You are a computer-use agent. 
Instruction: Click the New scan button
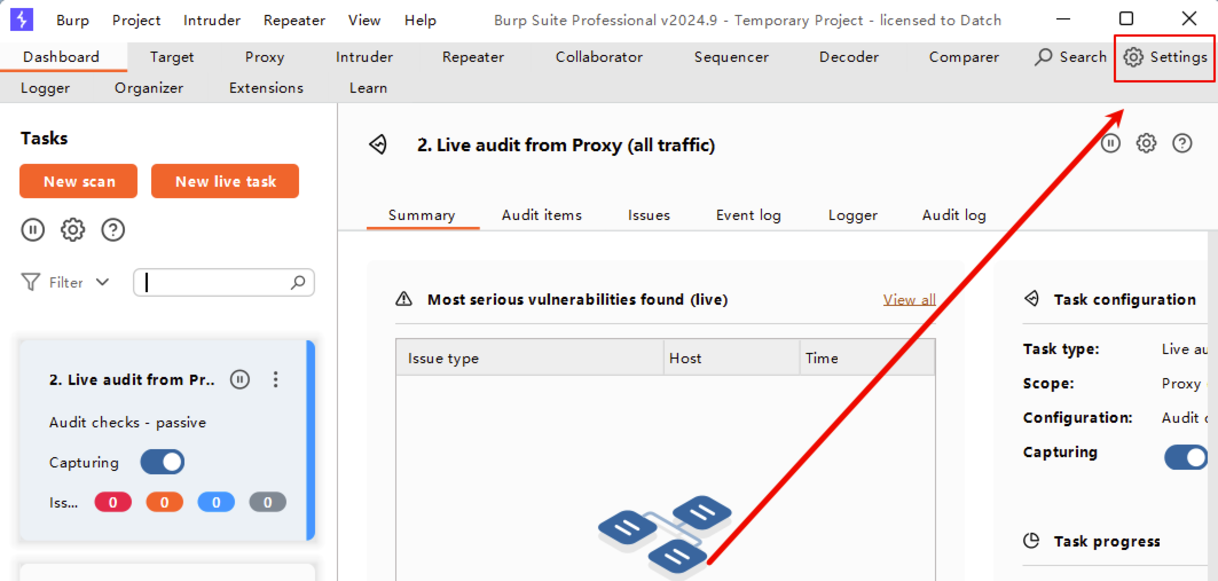click(x=79, y=181)
